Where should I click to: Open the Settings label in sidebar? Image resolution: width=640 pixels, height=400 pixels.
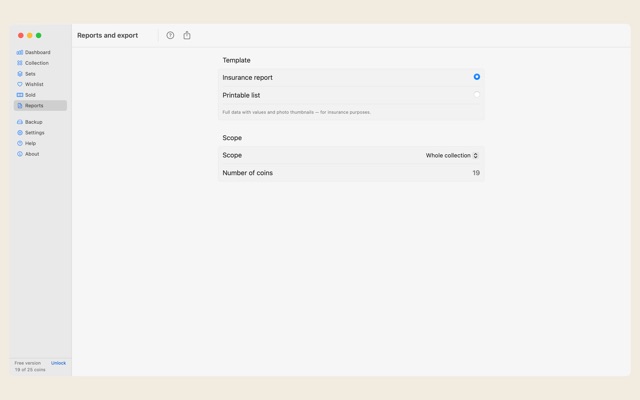[x=35, y=133]
